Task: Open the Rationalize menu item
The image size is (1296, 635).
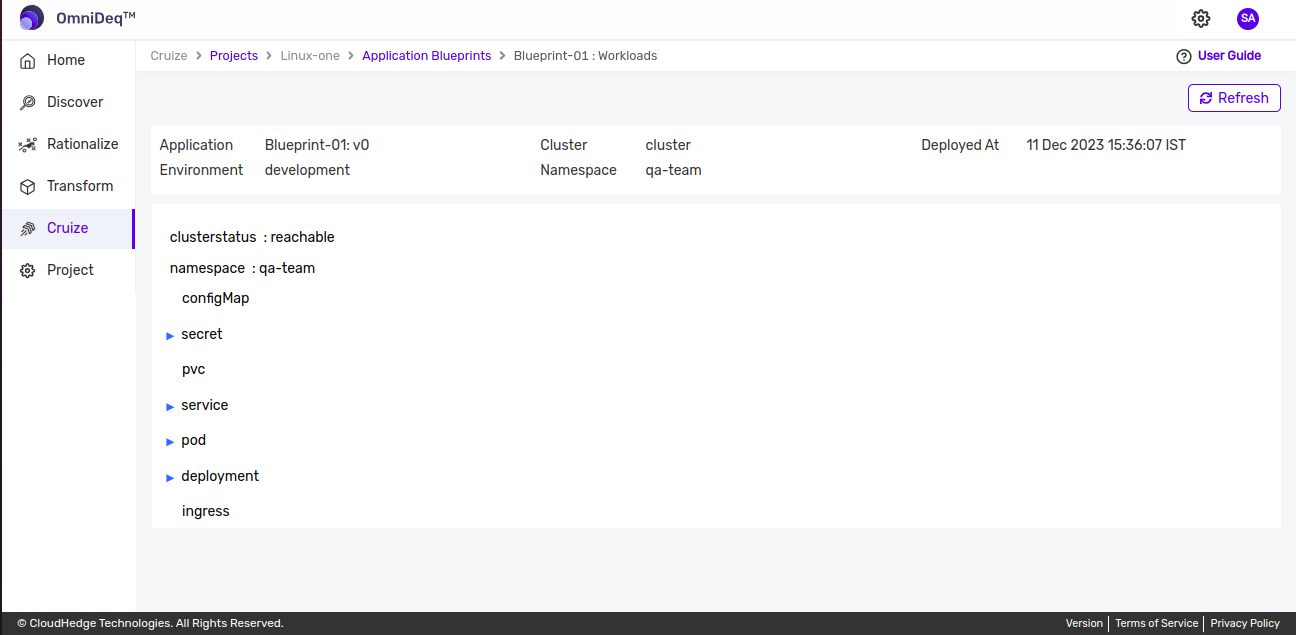Action: (68, 144)
